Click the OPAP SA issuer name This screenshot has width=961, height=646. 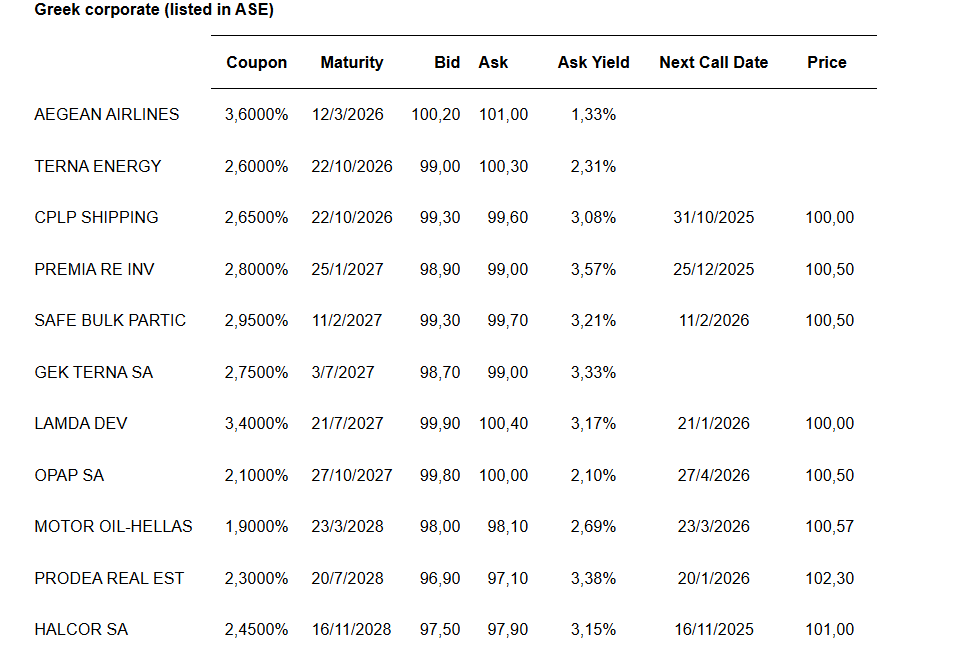(x=69, y=475)
